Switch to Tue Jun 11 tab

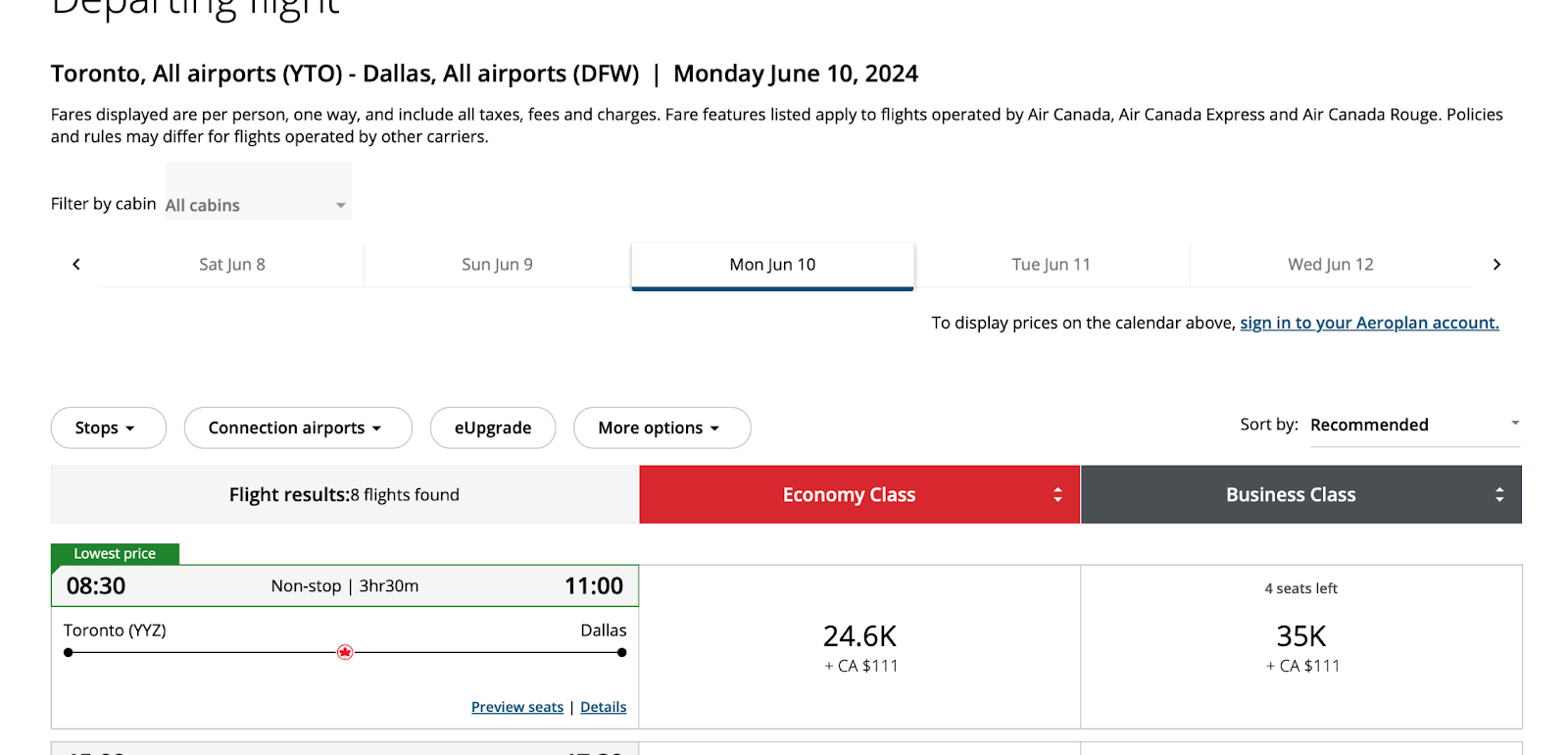click(1052, 265)
